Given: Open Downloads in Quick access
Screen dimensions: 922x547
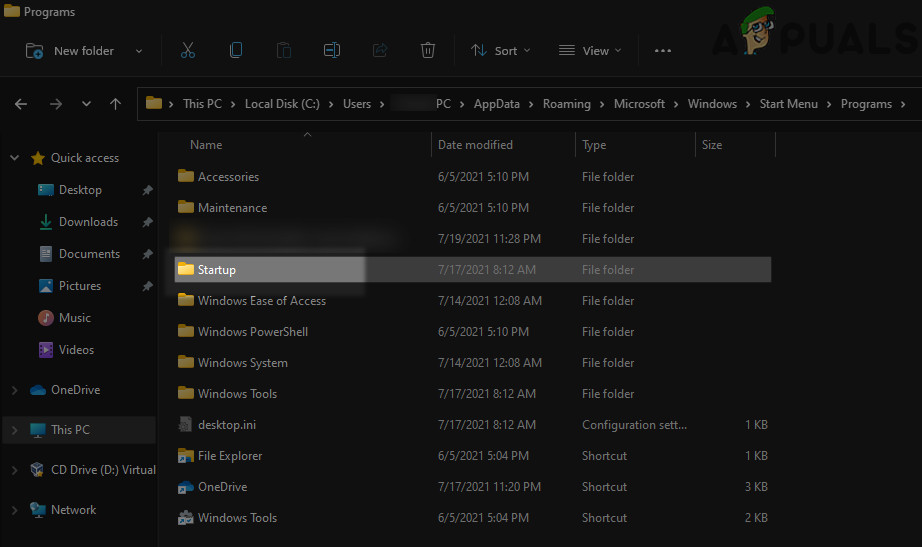Looking at the screenshot, I should tap(88, 222).
